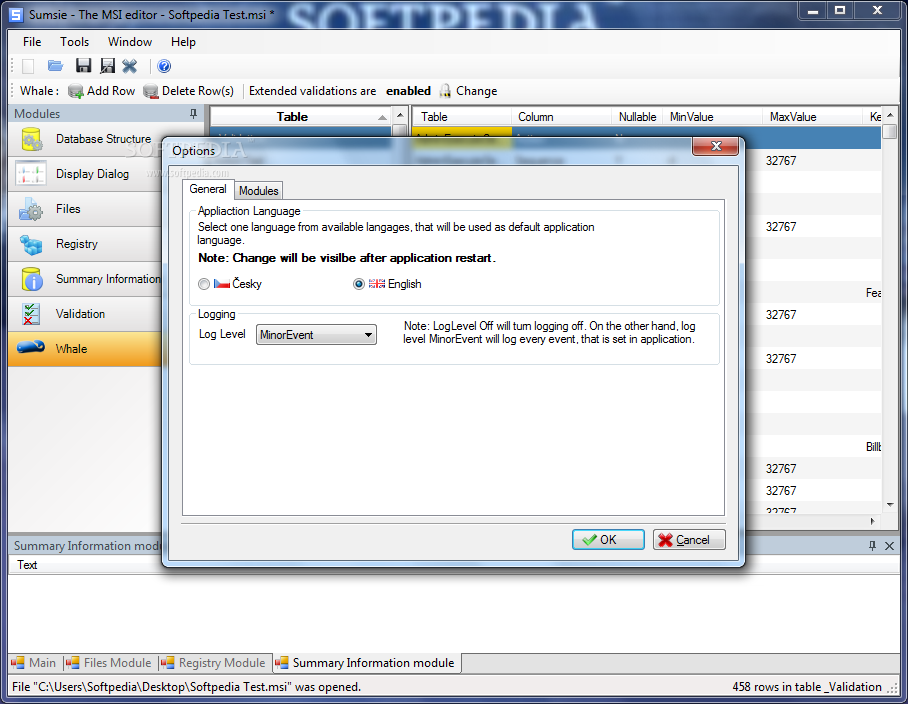The width and height of the screenshot is (908, 704).
Task: Open the Tools menu
Action: (x=74, y=42)
